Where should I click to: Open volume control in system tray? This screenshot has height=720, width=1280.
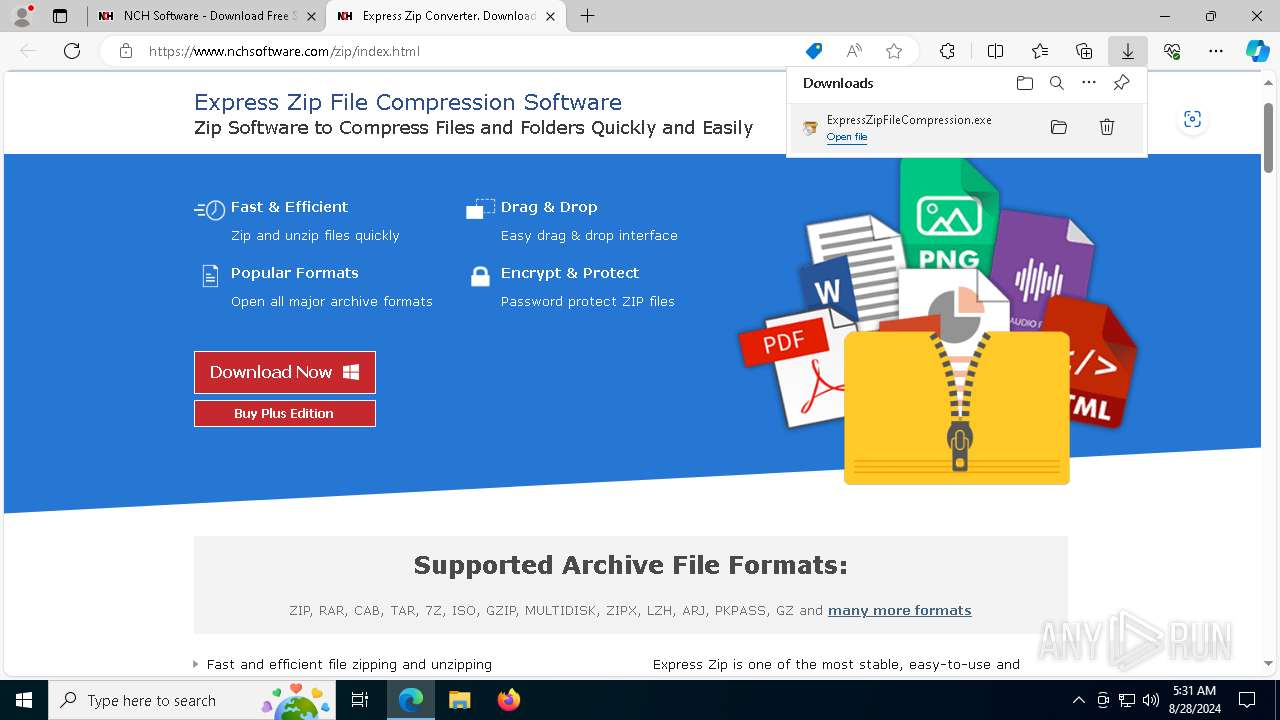click(1151, 700)
